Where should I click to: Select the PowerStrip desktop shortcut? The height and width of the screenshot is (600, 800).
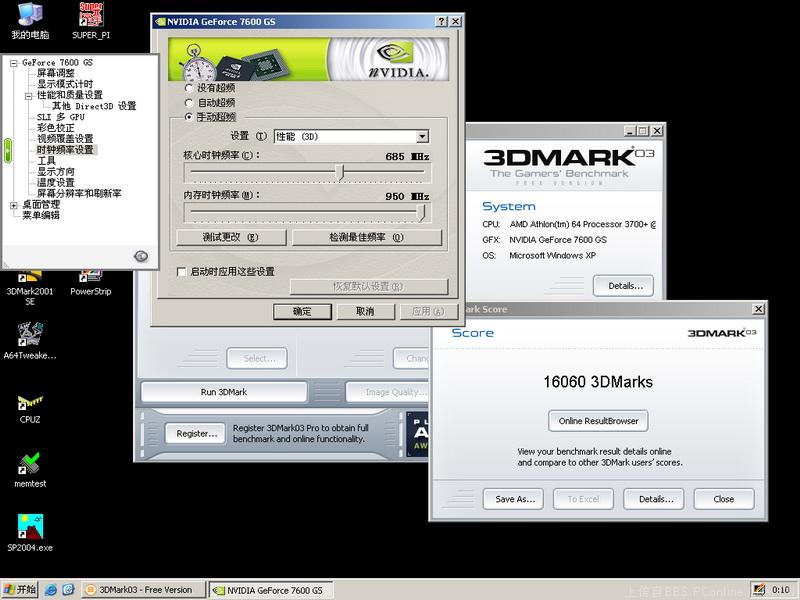point(91,284)
